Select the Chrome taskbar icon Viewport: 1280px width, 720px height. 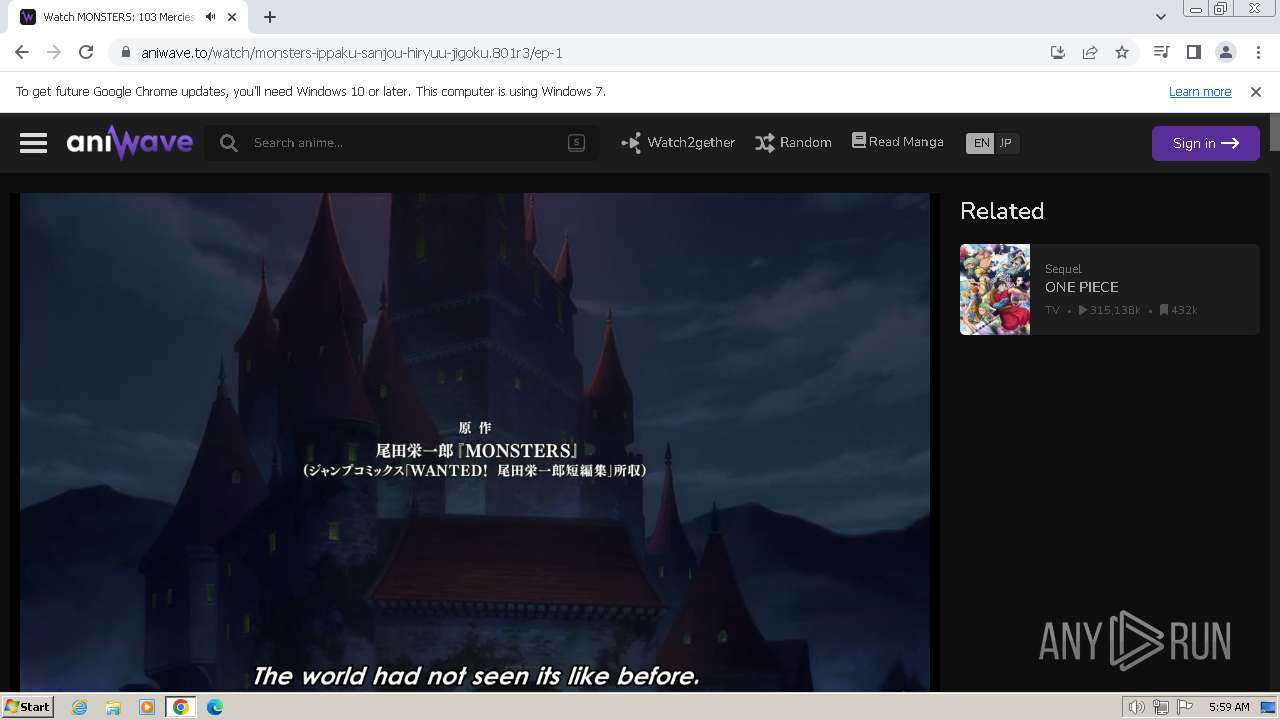click(181, 707)
